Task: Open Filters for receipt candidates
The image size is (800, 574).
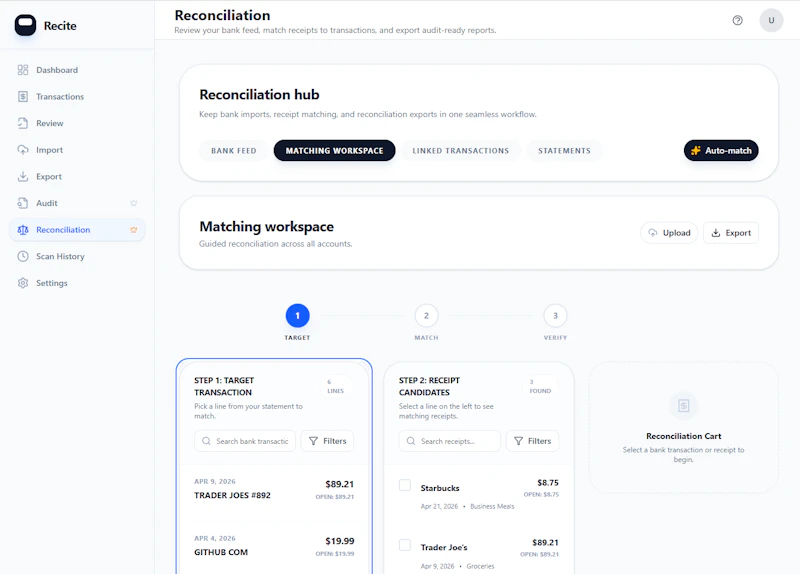Action: point(532,441)
